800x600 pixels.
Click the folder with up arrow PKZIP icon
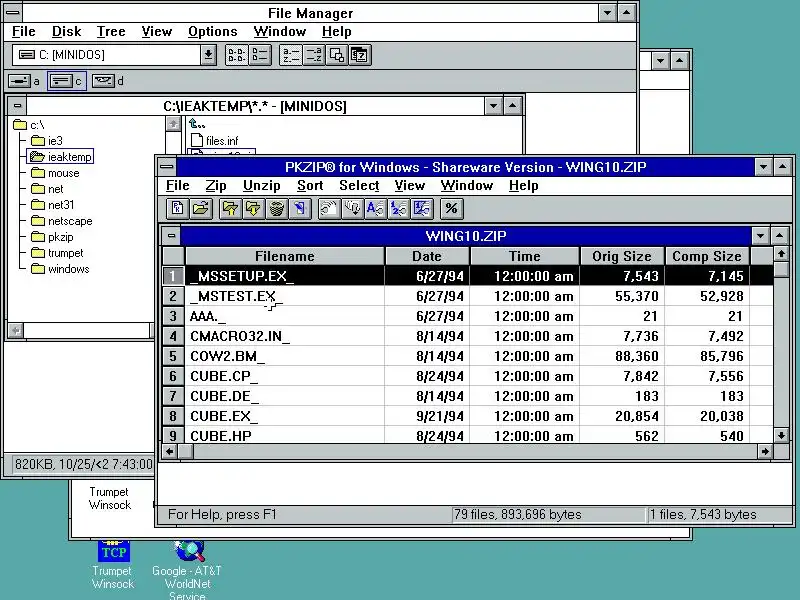tap(231, 208)
